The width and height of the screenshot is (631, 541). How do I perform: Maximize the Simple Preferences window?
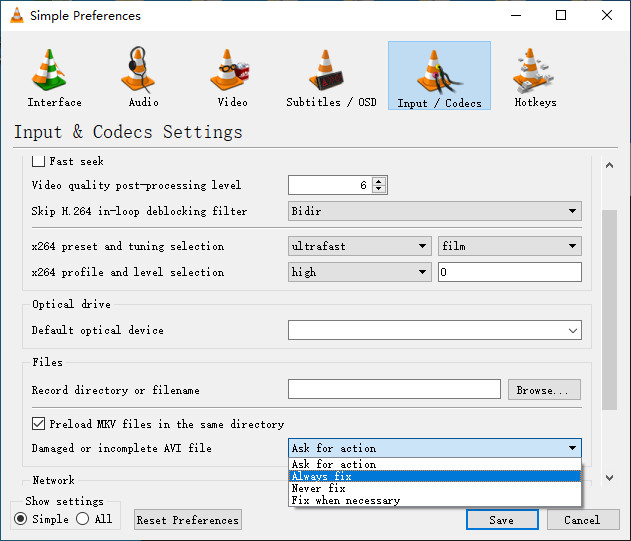561,15
